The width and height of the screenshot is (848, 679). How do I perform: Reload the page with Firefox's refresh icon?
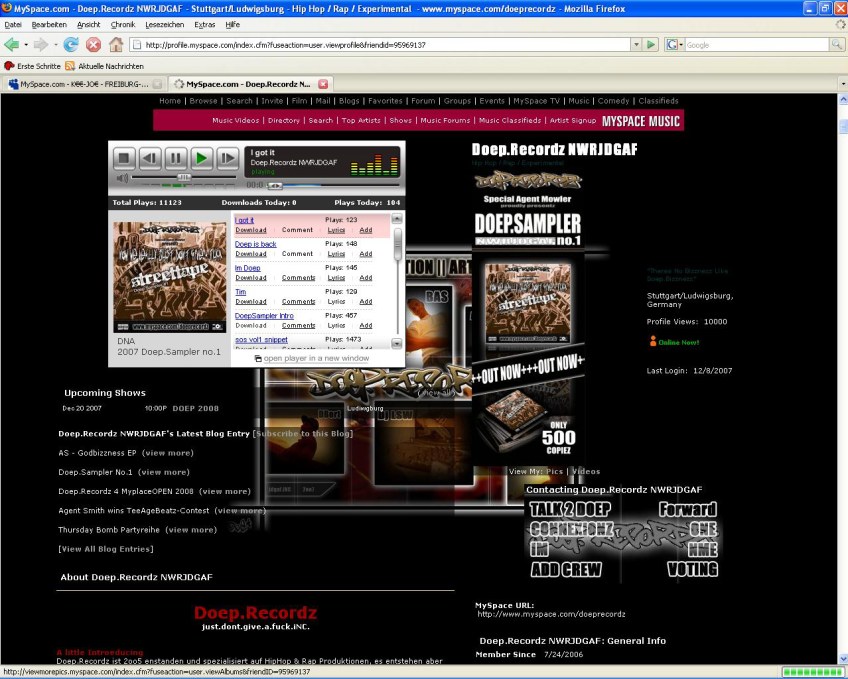pyautogui.click(x=71, y=45)
